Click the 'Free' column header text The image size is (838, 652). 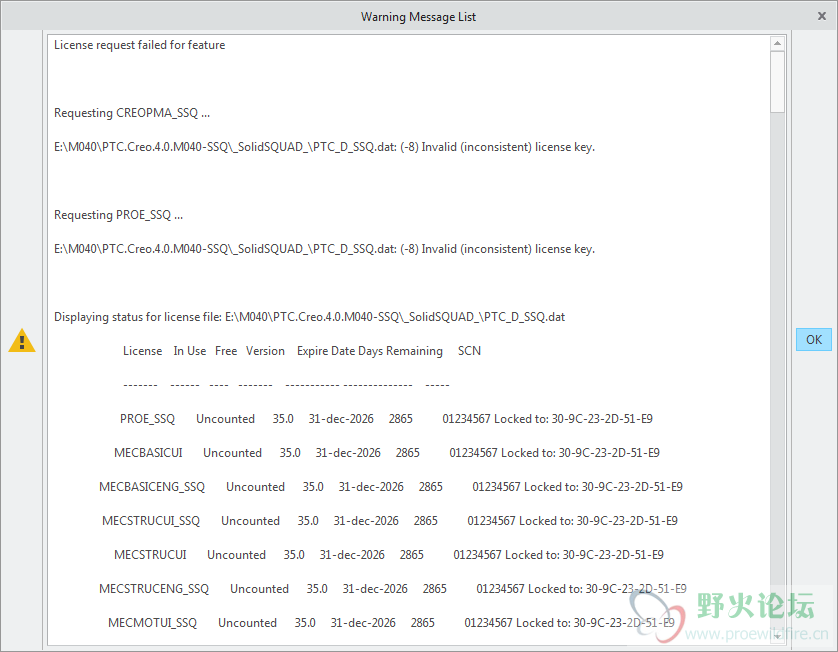[226, 351]
